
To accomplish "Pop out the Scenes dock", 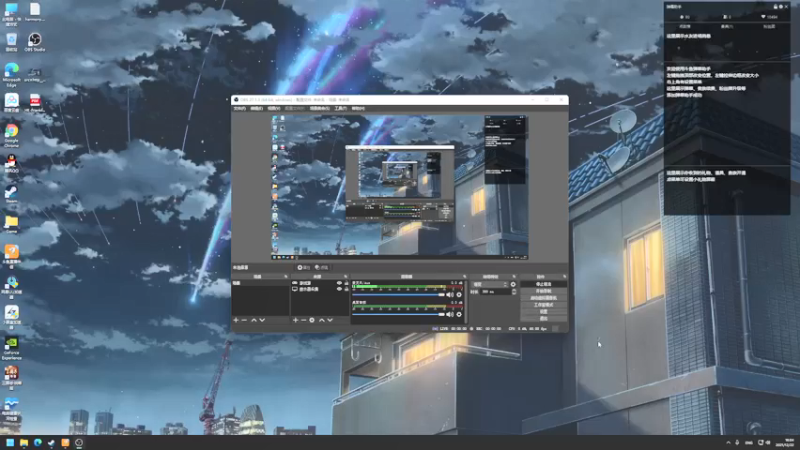I will pos(286,277).
